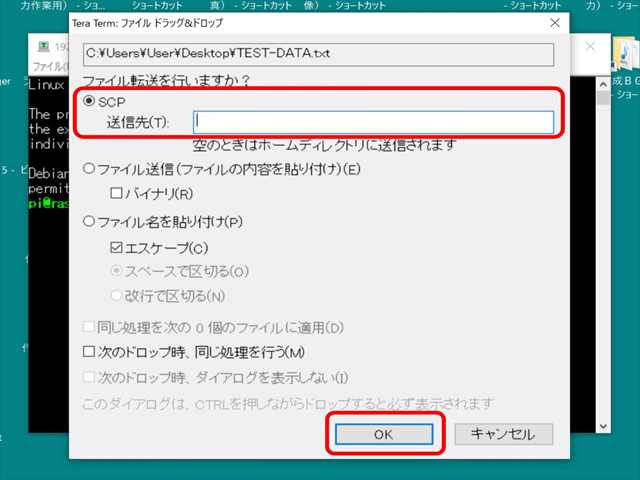Click the Tera Term dialog title bar
The image size is (640, 480).
[x=300, y=22]
